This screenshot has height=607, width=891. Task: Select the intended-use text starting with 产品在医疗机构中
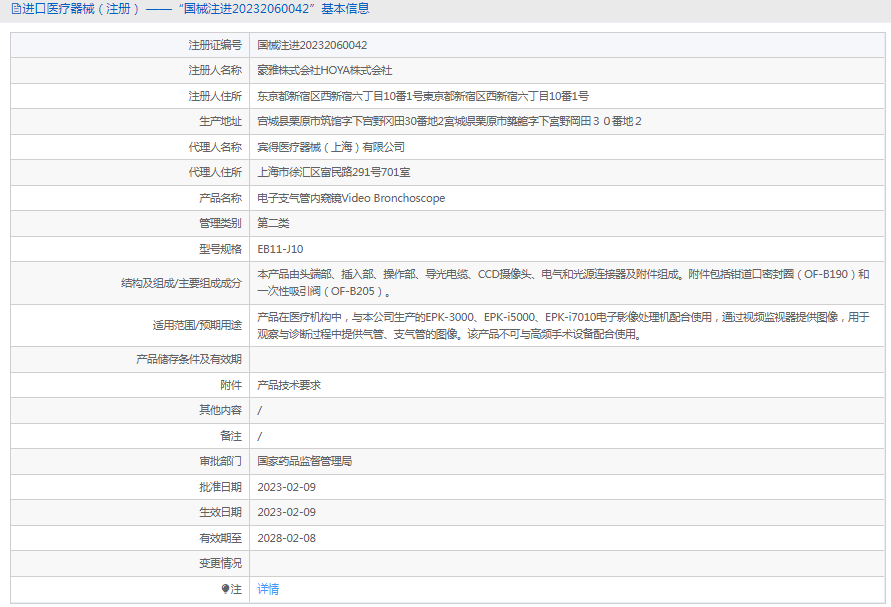[x=563, y=326]
